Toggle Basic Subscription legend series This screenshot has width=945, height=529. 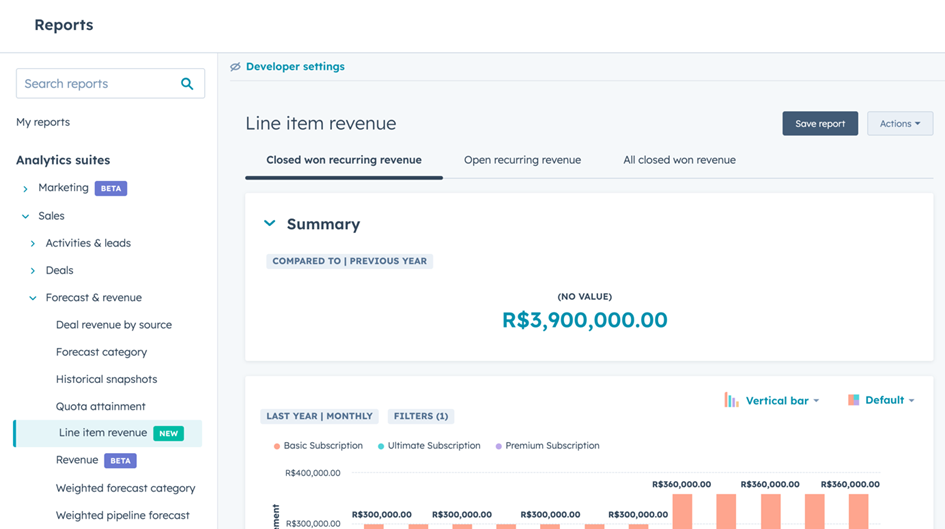[x=318, y=446]
